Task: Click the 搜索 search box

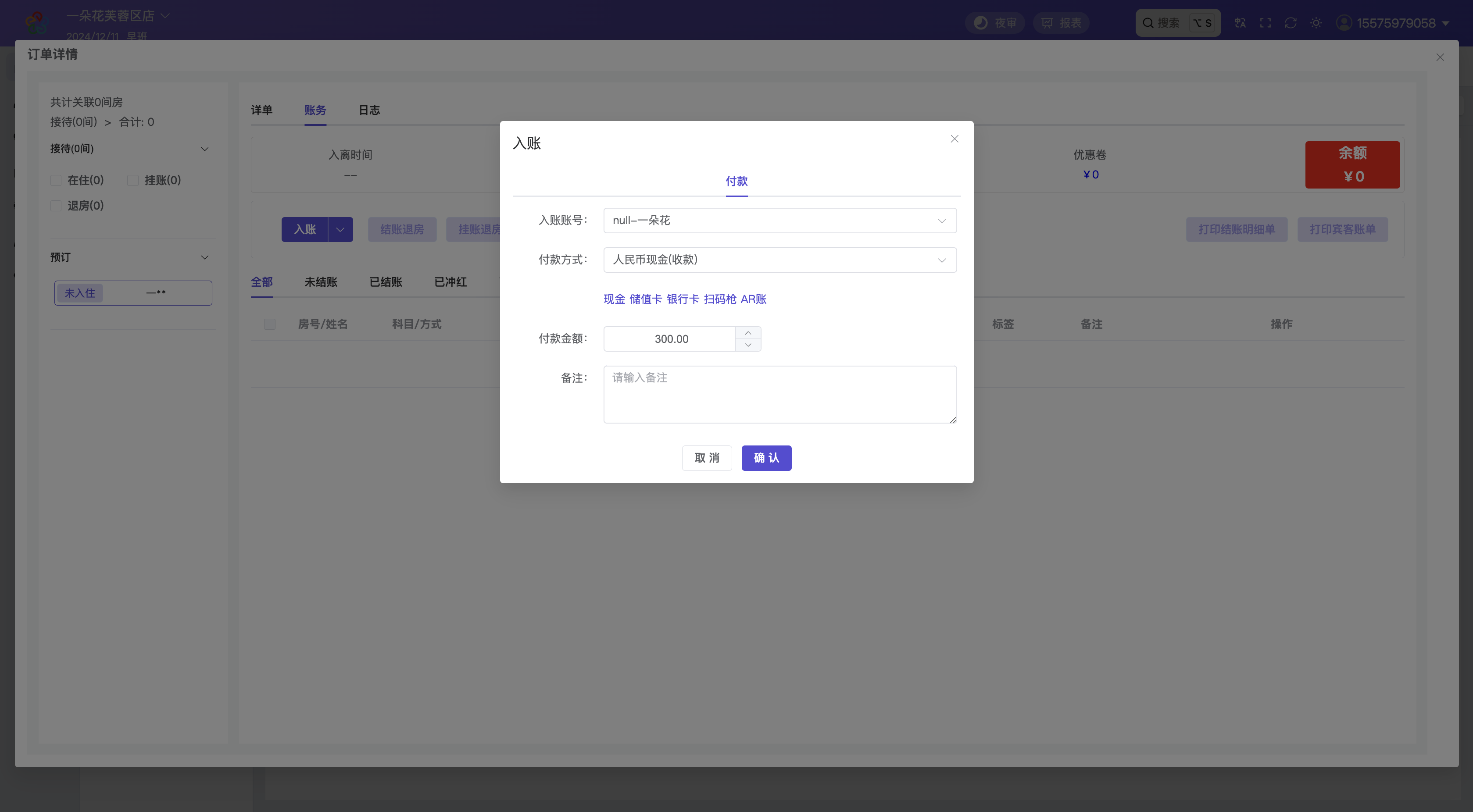Action: 1178,23
